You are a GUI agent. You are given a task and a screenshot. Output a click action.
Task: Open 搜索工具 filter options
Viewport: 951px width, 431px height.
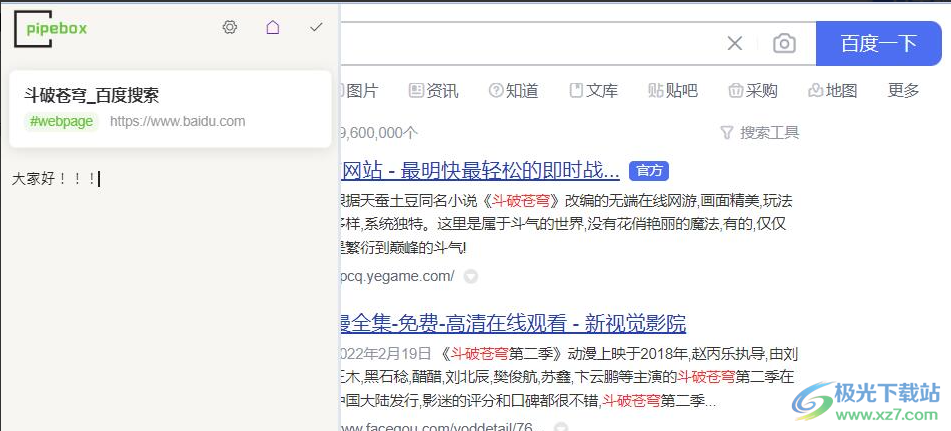[759, 132]
